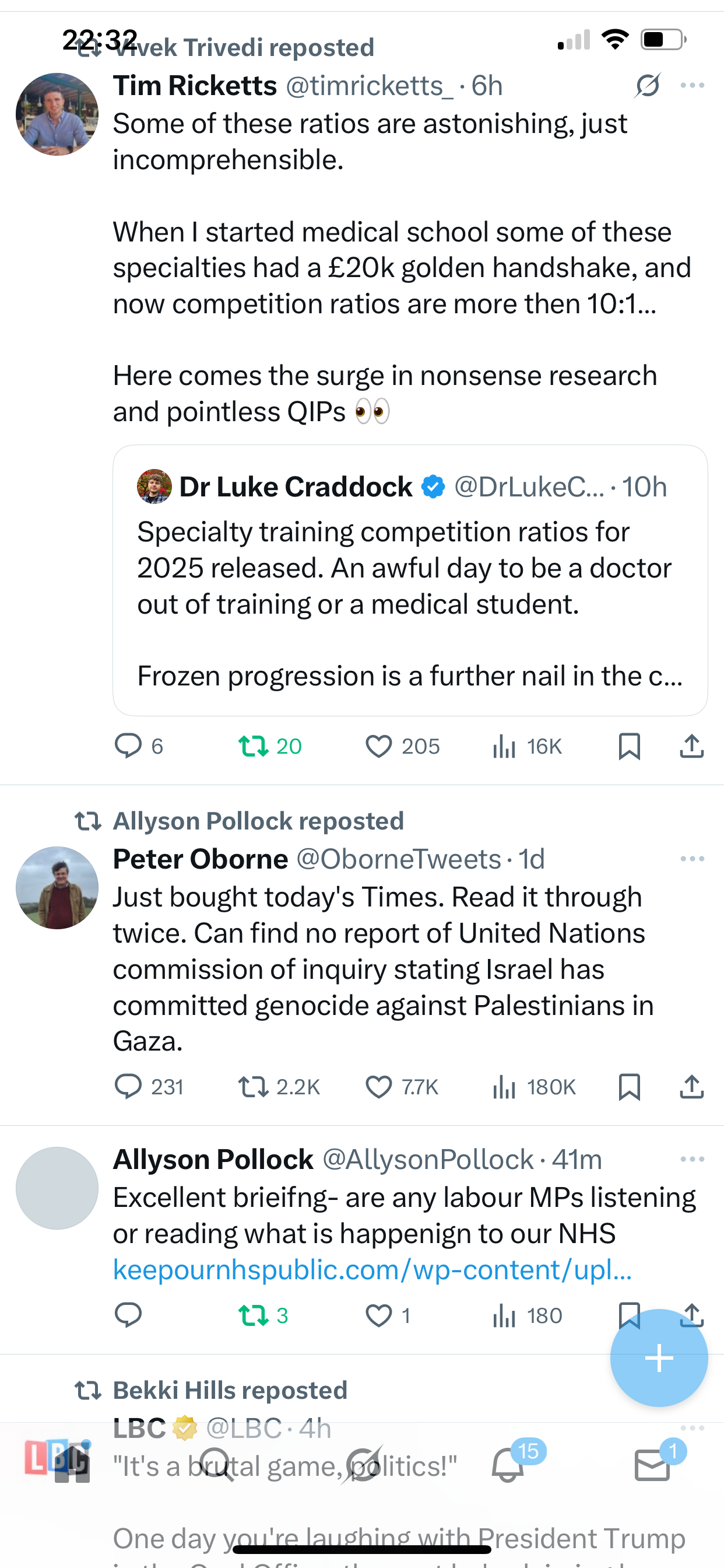This screenshot has width=724, height=1568.
Task: Open the Messages tab
Action: point(652,1465)
